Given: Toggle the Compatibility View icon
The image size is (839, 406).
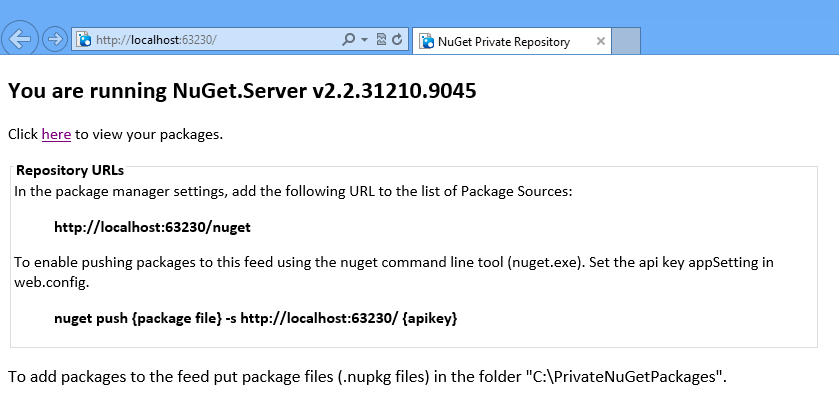Looking at the screenshot, I should (381, 40).
